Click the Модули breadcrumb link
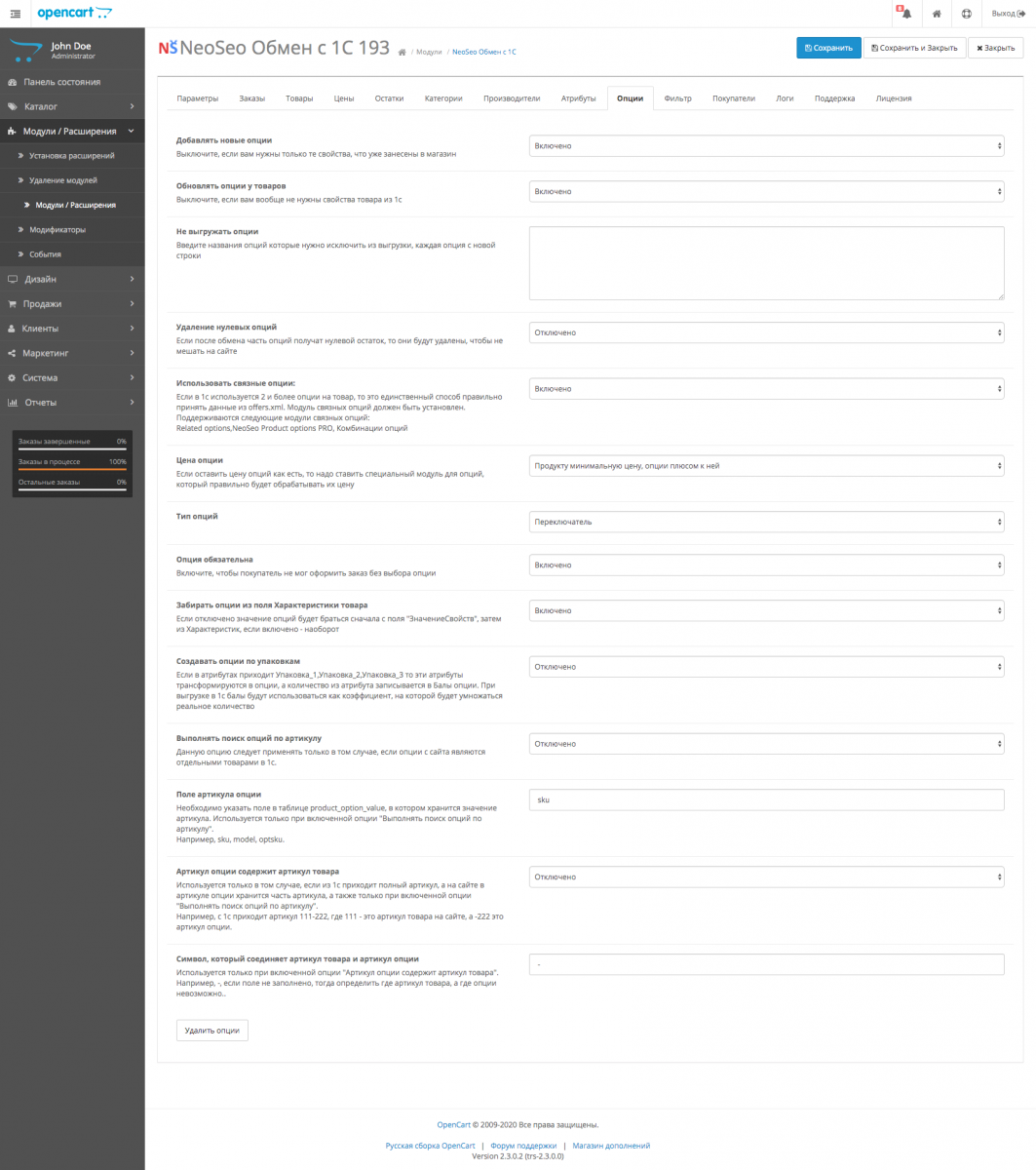 (x=429, y=51)
